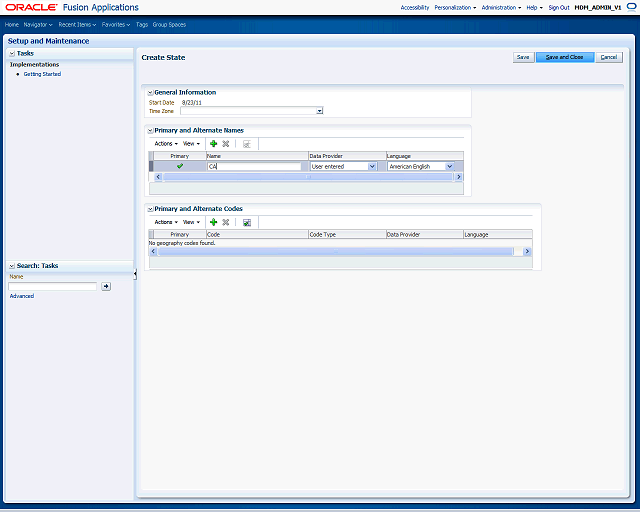The width and height of the screenshot is (640, 512).
Task: Click the Name input field containing CA
Action: (254, 166)
